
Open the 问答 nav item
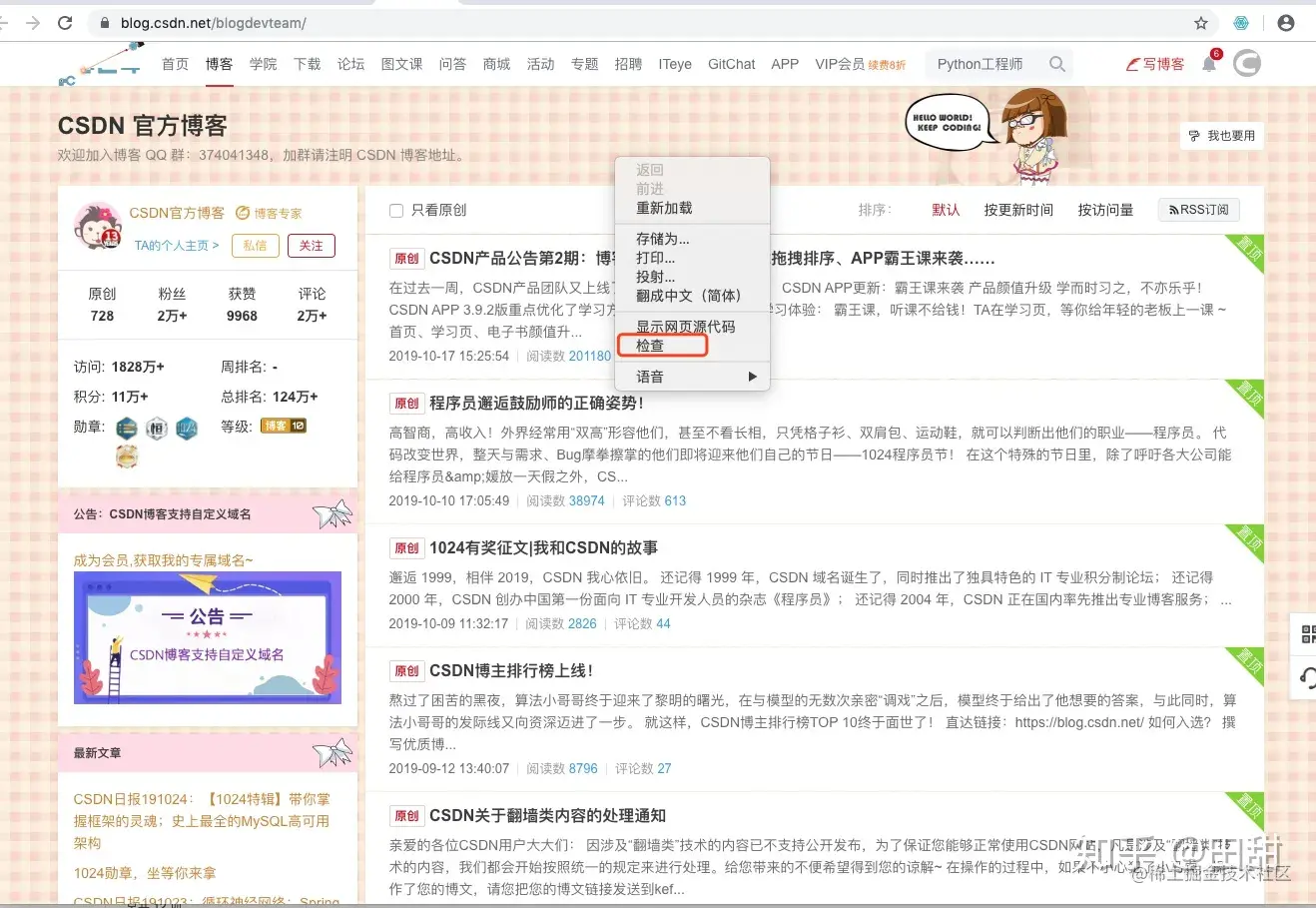pos(453,64)
